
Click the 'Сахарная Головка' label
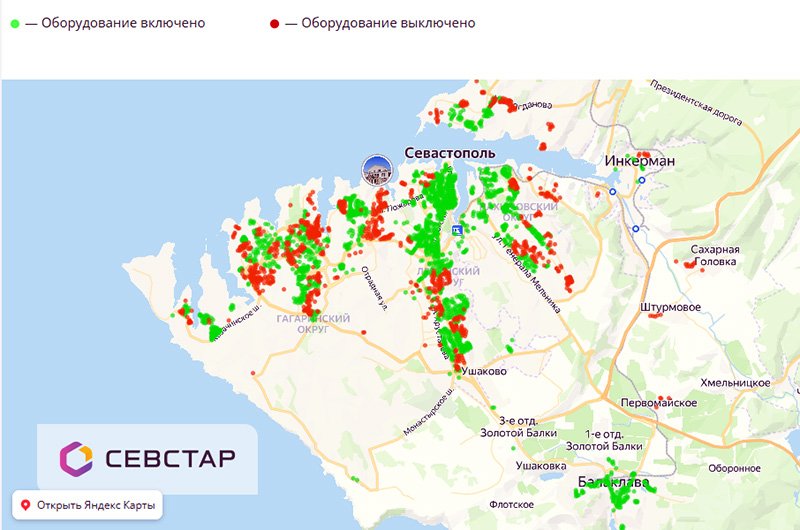(x=715, y=256)
